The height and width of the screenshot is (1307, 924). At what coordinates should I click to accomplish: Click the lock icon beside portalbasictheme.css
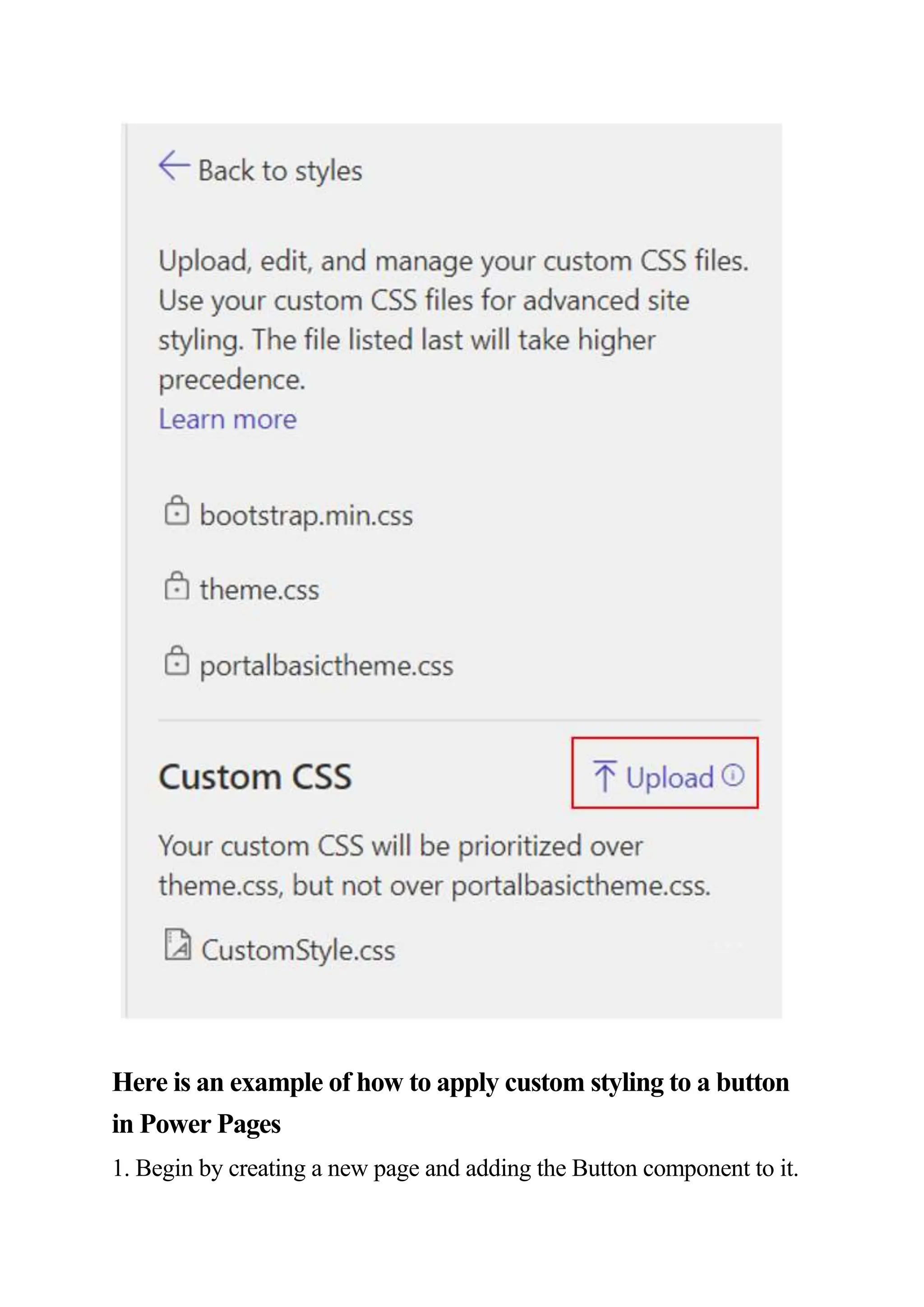tap(176, 660)
